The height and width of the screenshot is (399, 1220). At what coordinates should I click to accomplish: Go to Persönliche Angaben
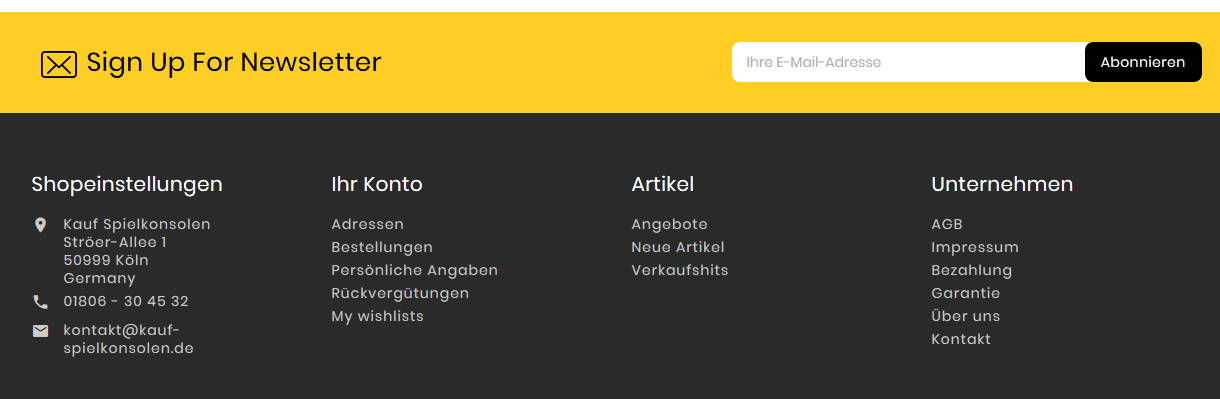pos(414,270)
